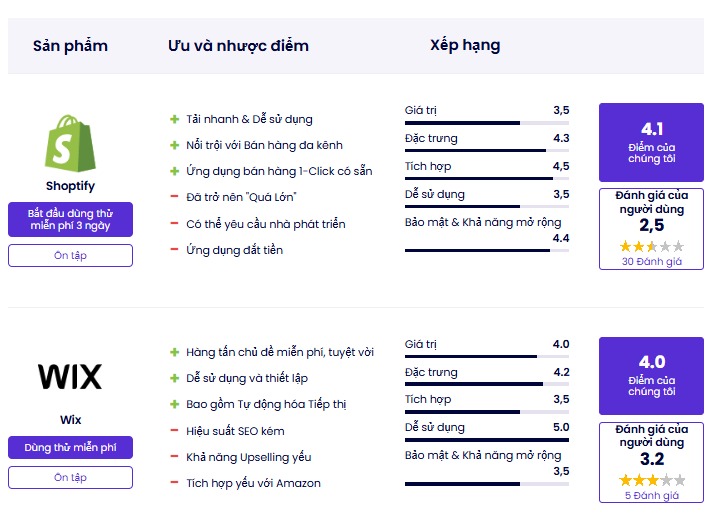
Task: Open the 30 Đánh giá link
Action: 652,261
